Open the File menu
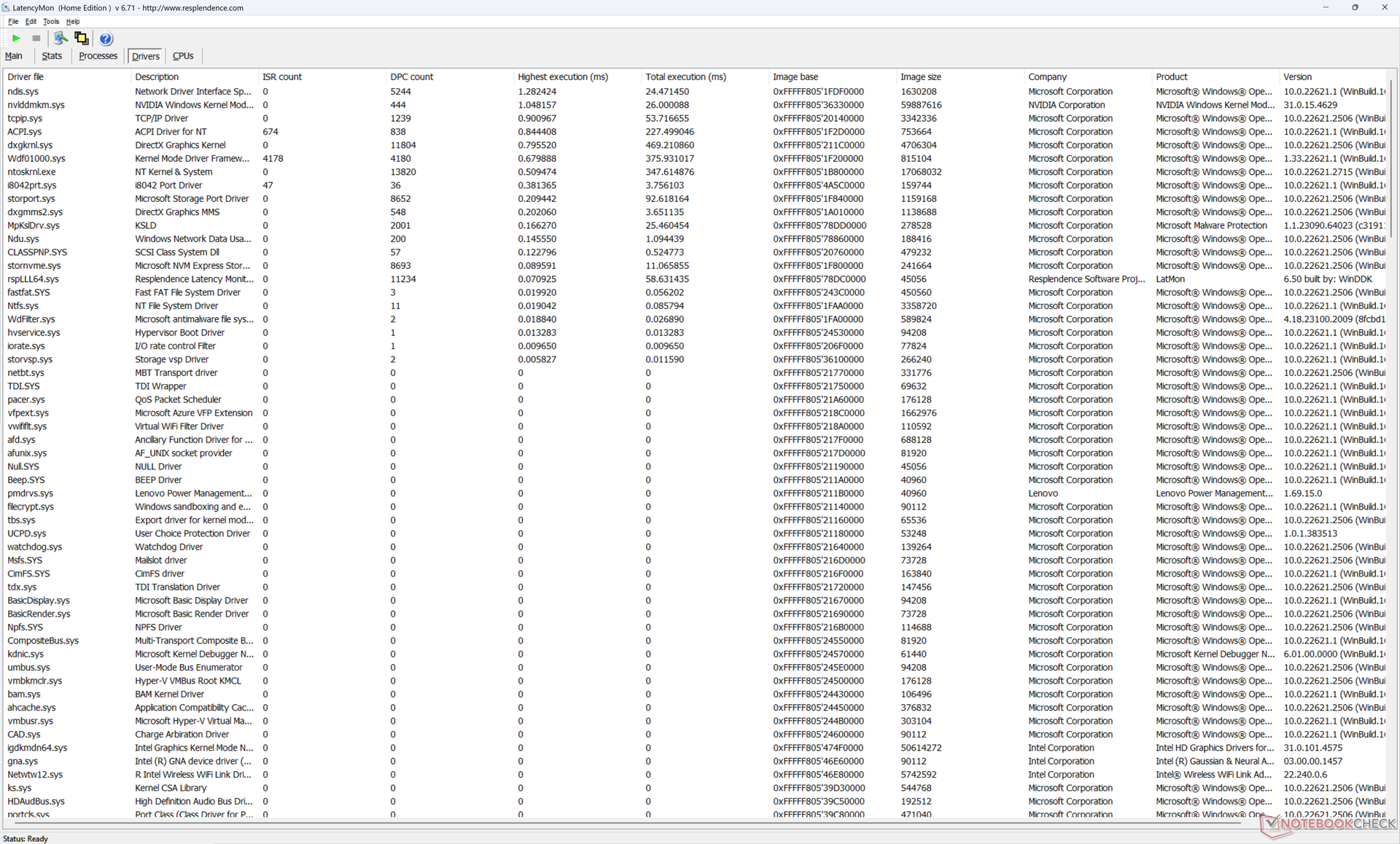This screenshot has width=1400, height=844. pyautogui.click(x=12, y=21)
